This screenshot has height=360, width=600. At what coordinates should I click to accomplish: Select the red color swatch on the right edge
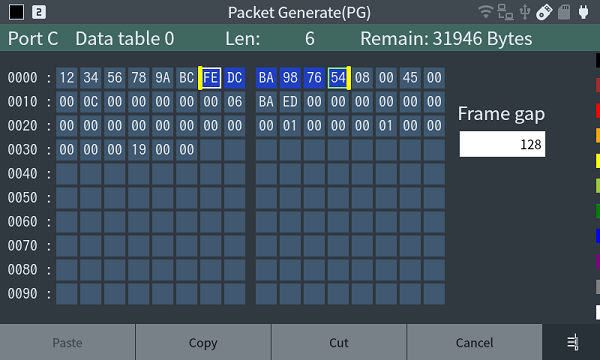point(598,111)
